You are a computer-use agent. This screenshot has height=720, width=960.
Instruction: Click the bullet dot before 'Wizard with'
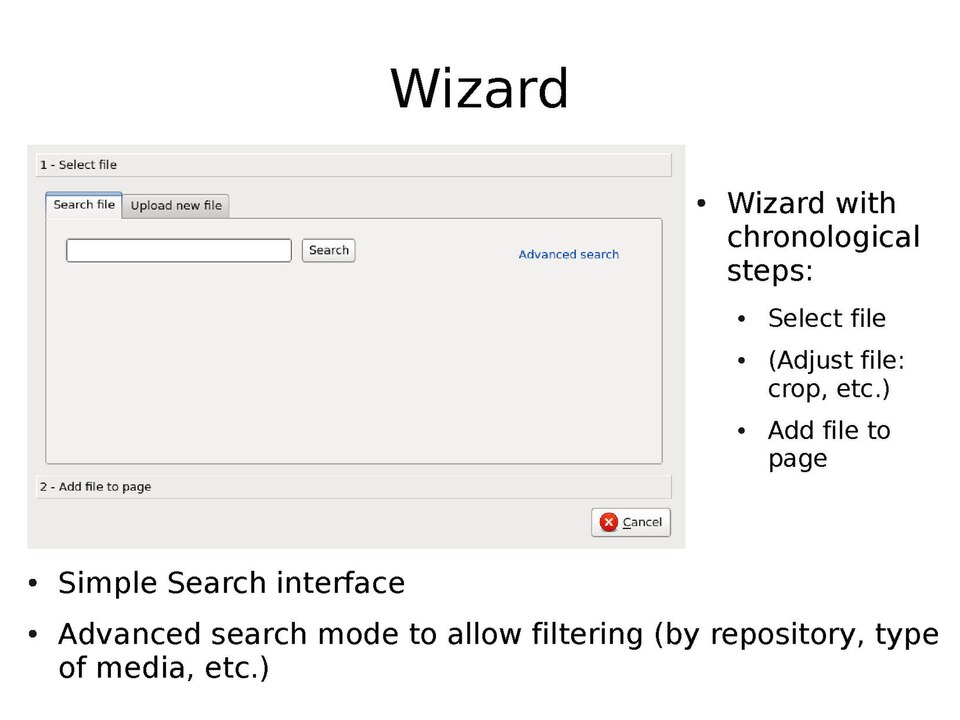tap(701, 203)
